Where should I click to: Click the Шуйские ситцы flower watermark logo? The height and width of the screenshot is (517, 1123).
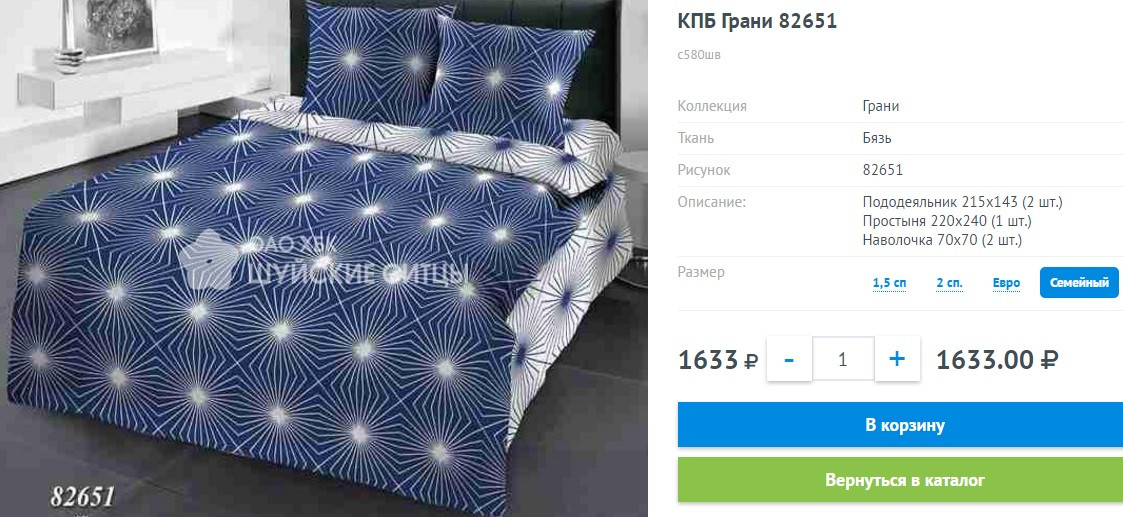[x=206, y=258]
